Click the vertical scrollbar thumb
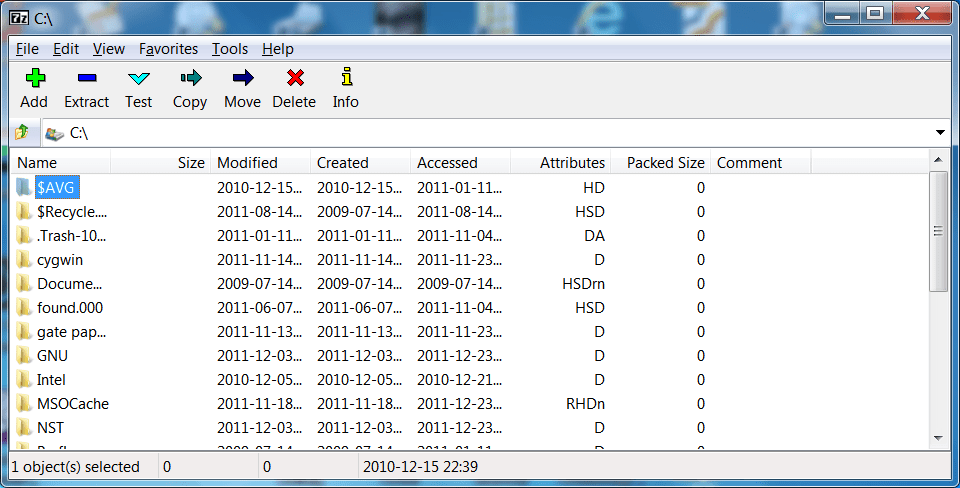Image resolution: width=960 pixels, height=488 pixels. pos(938,231)
